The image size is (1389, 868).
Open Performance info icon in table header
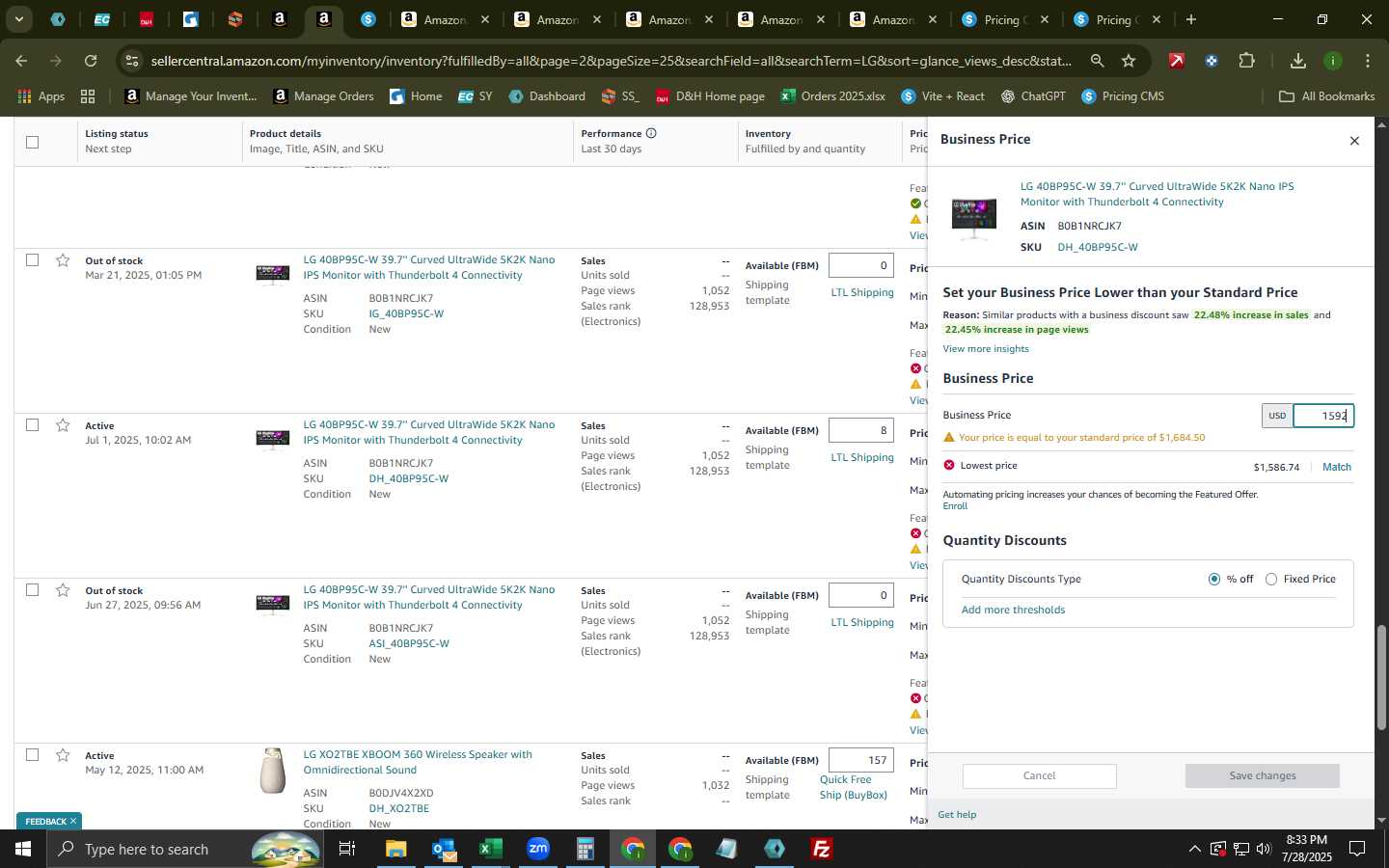click(651, 133)
